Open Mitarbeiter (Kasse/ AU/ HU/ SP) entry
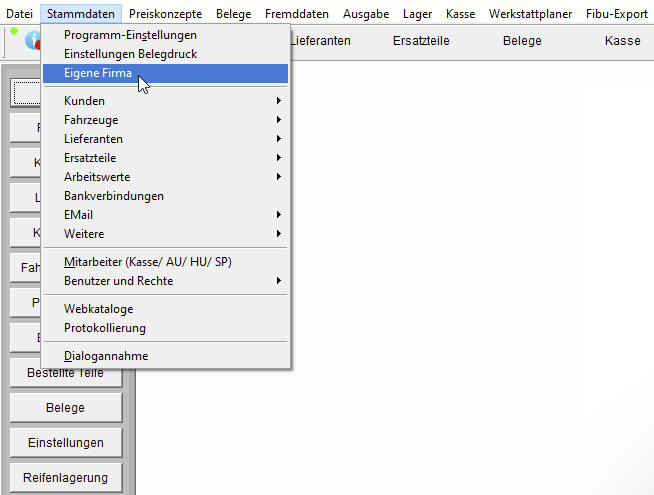This screenshot has width=654, height=495. 165,262
